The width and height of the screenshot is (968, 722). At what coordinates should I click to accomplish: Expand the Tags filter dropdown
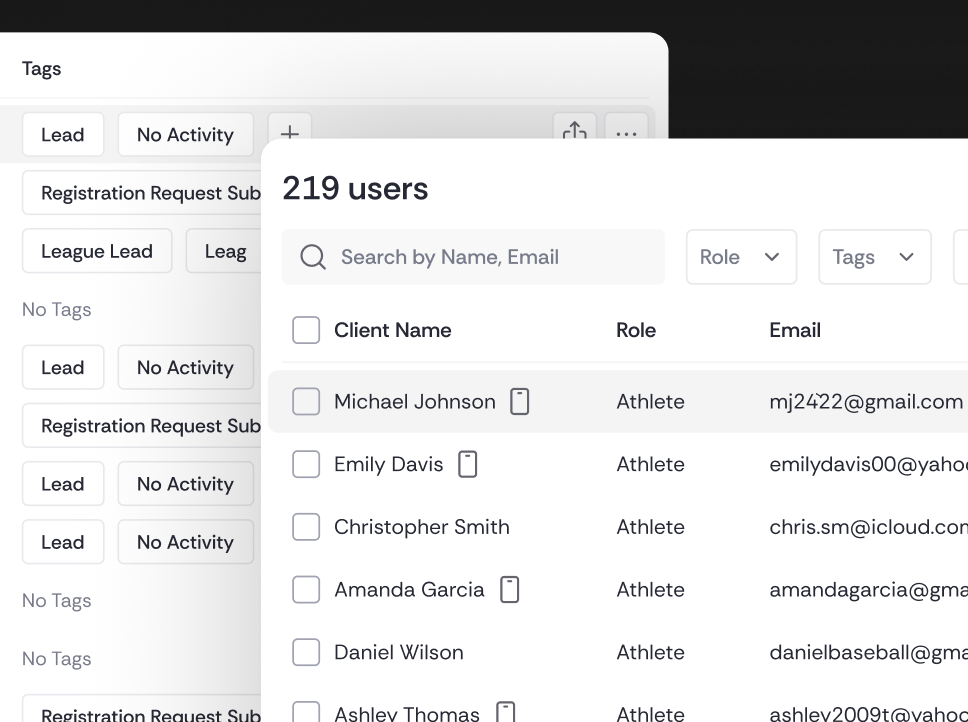(874, 257)
